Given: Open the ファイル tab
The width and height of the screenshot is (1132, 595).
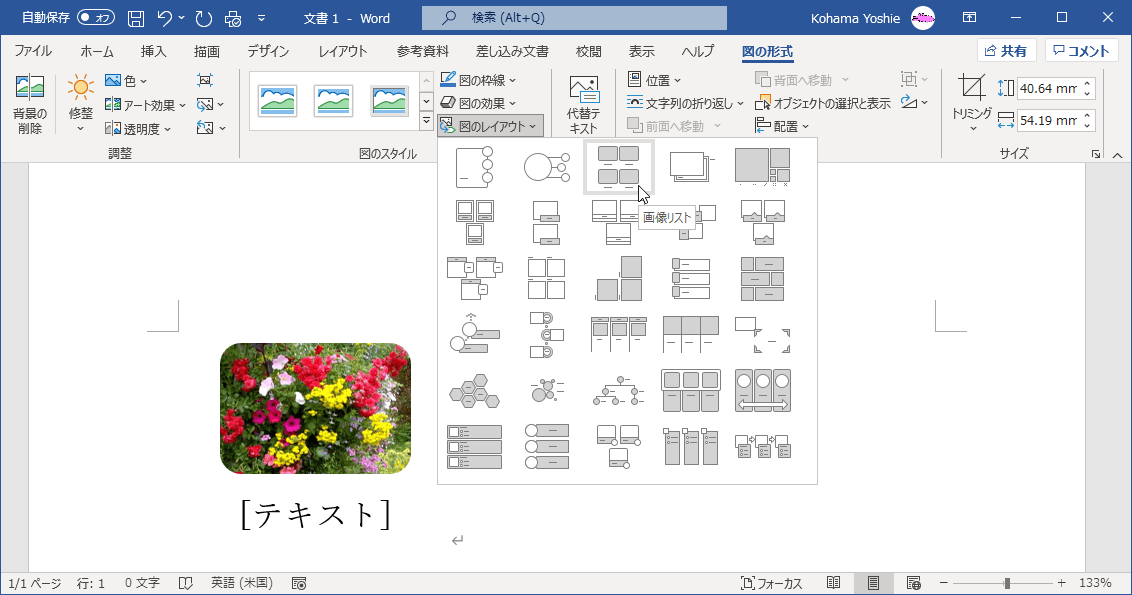Looking at the screenshot, I should [x=32, y=51].
